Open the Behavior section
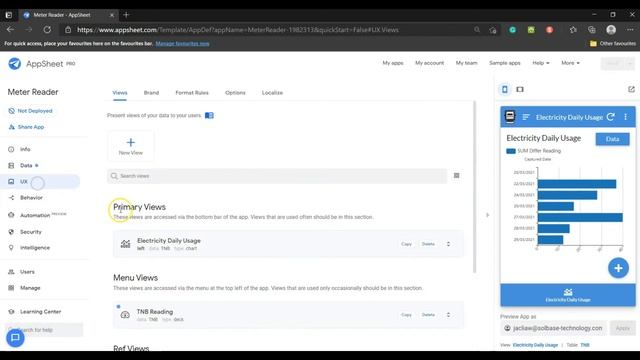The height and width of the screenshot is (360, 640). (31, 198)
